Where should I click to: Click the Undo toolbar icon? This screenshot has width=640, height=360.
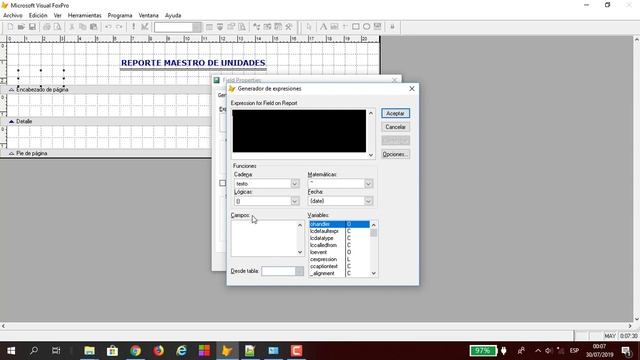pyautogui.click(x=108, y=27)
